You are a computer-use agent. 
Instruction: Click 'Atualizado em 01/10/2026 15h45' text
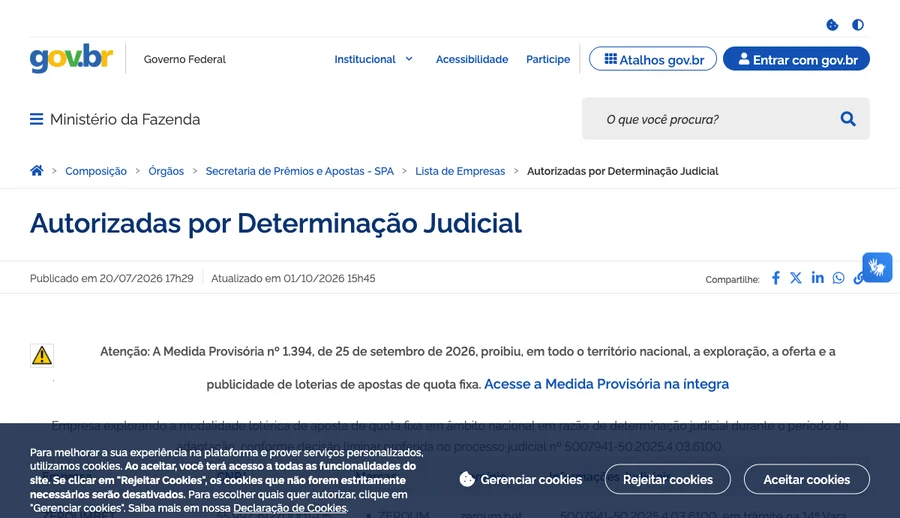click(293, 279)
